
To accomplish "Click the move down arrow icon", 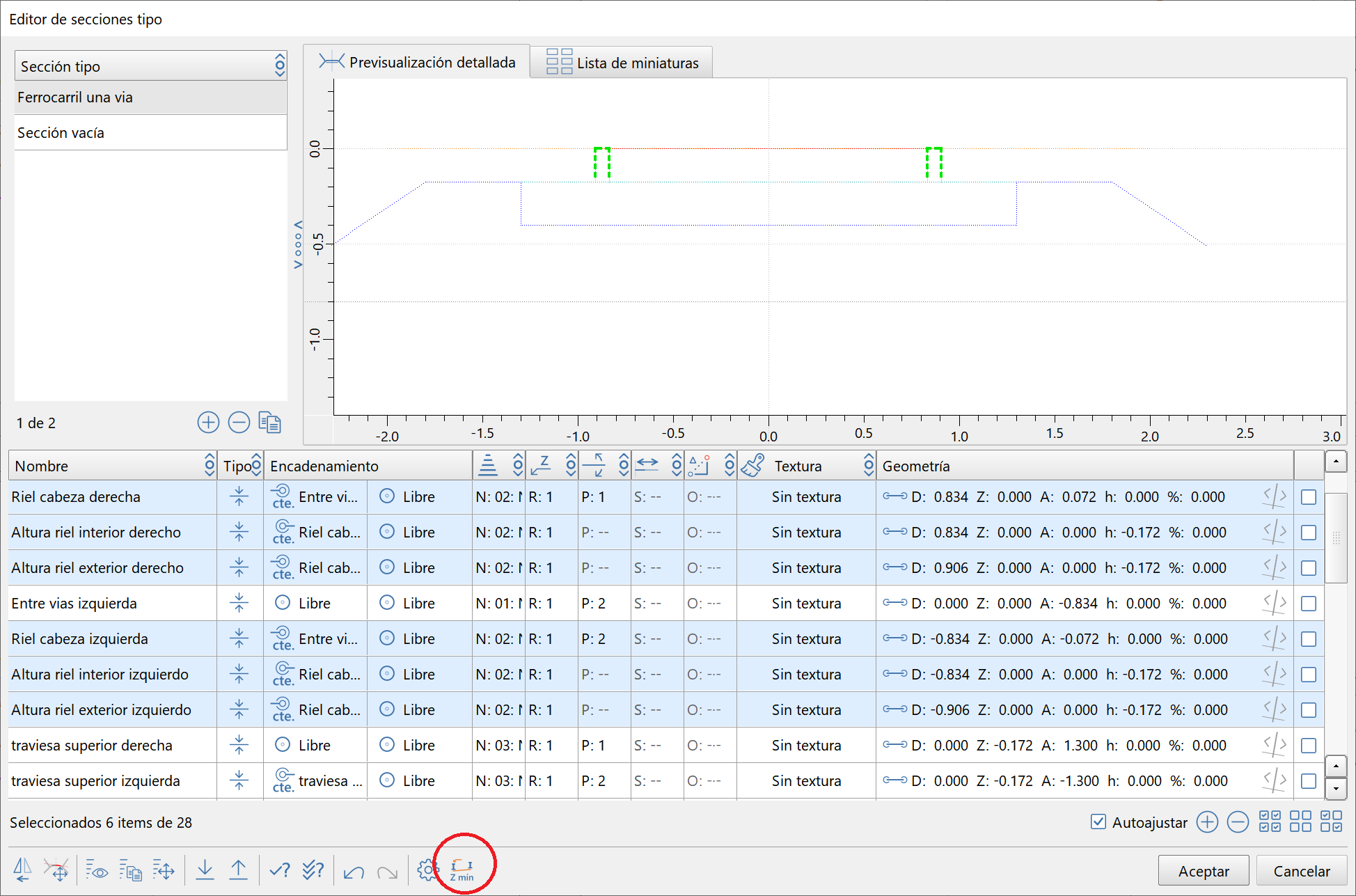I will [x=205, y=870].
